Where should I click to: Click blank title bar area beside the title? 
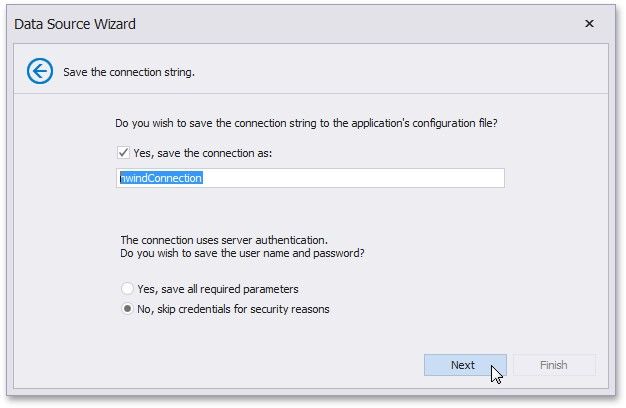350,23
